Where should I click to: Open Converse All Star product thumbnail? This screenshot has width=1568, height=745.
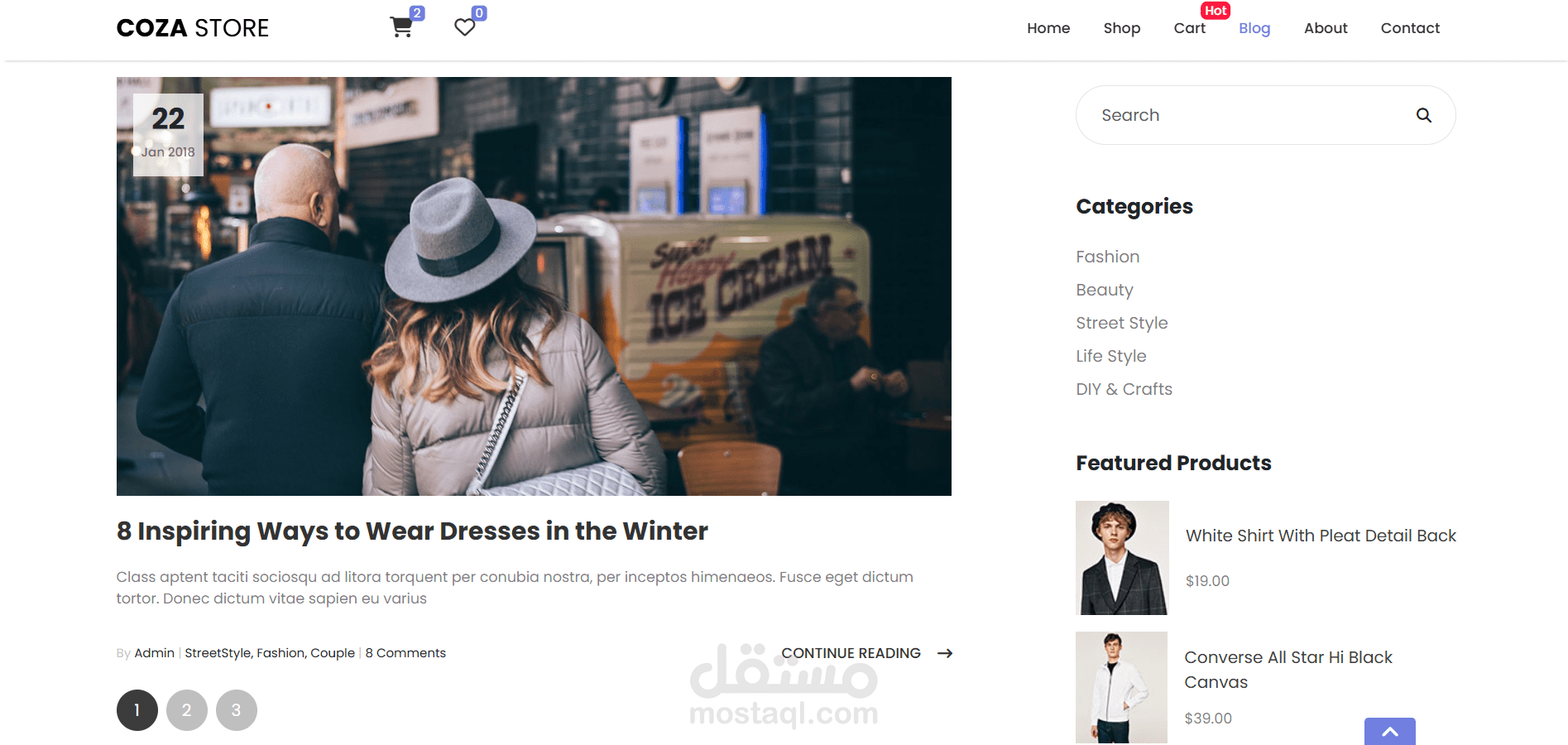(1121, 687)
